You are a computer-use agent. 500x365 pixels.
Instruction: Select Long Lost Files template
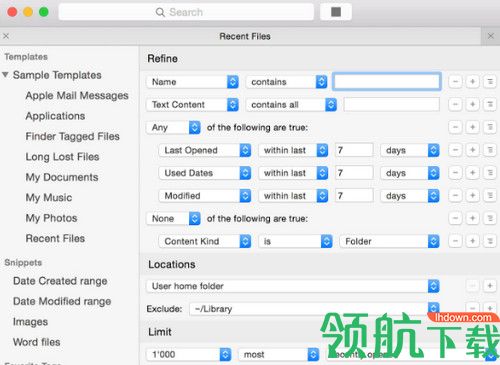coord(62,157)
